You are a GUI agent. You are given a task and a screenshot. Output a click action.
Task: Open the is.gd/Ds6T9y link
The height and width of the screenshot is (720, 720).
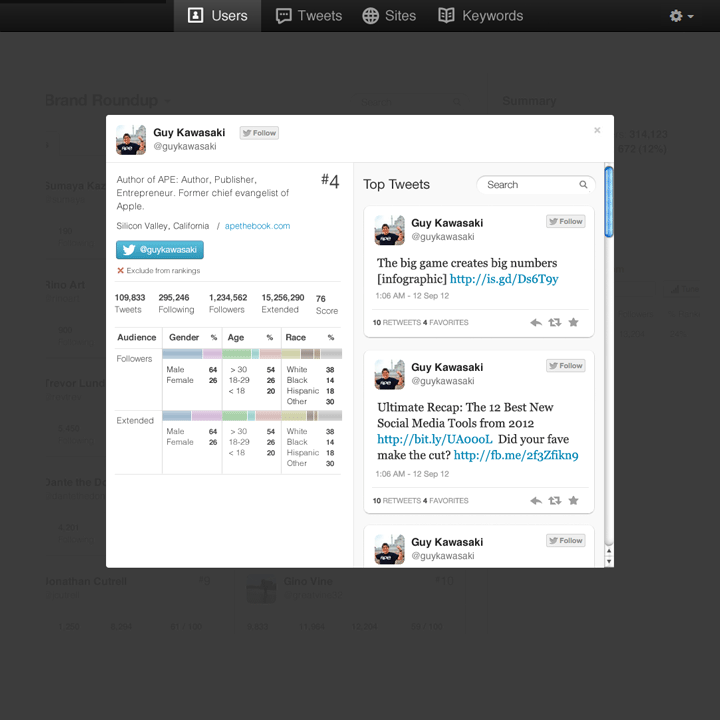point(504,279)
